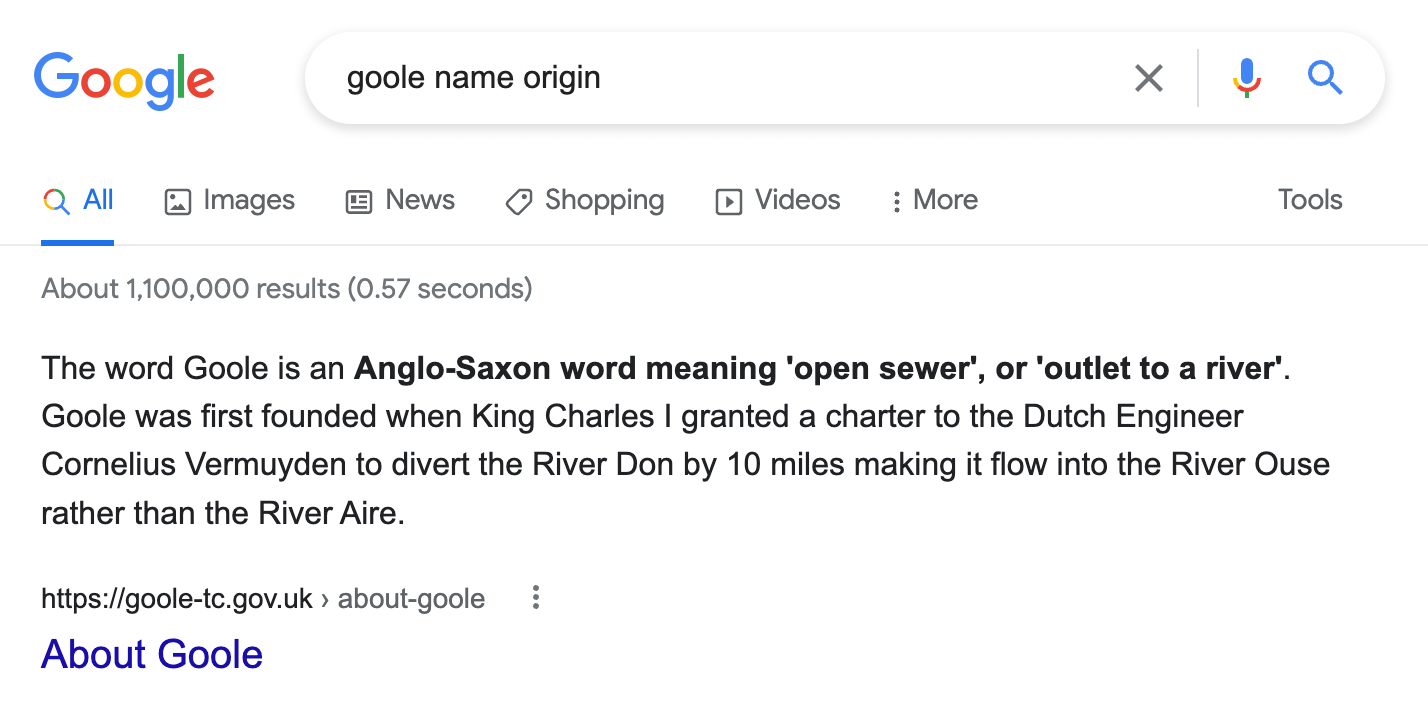1428x708 pixels.
Task: Open three-dot menu next to goole-tc.gov.uk result
Action: pyautogui.click(x=536, y=598)
